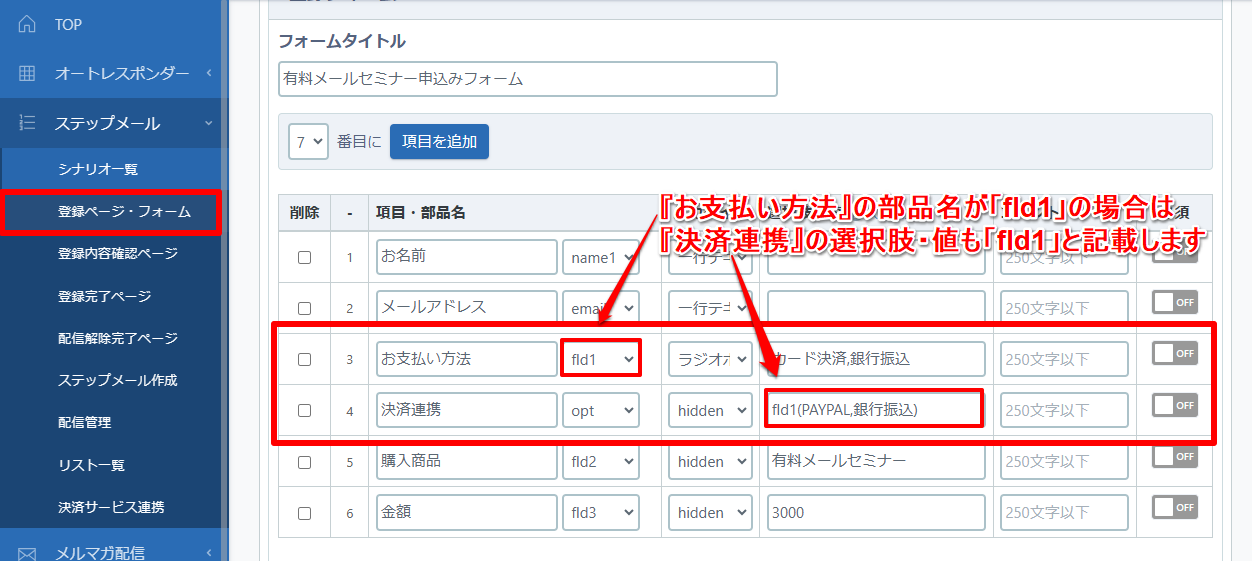Click the ステップメール list icon

pos(28,123)
